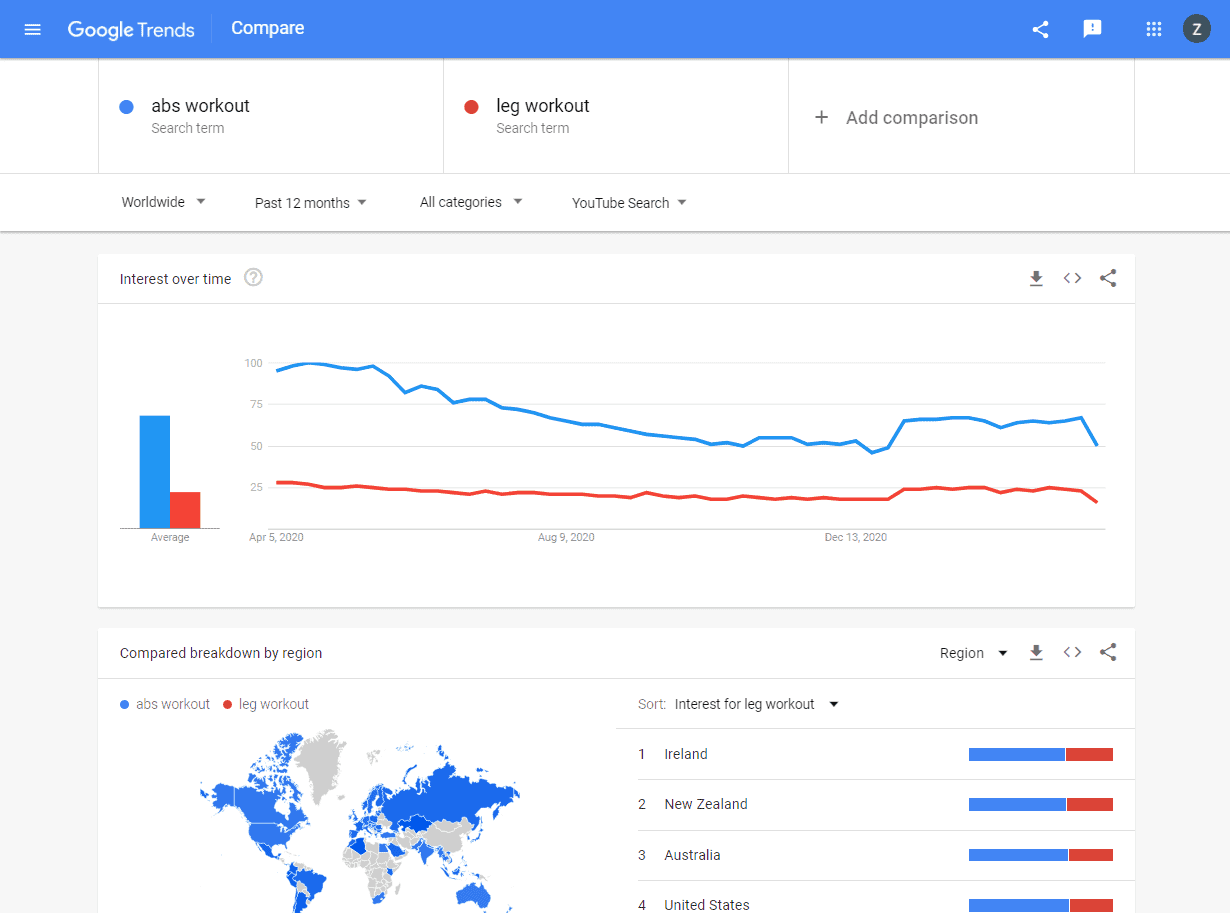Open the Google apps grid
Screen dimensions: 1230x913
[x=1154, y=29]
